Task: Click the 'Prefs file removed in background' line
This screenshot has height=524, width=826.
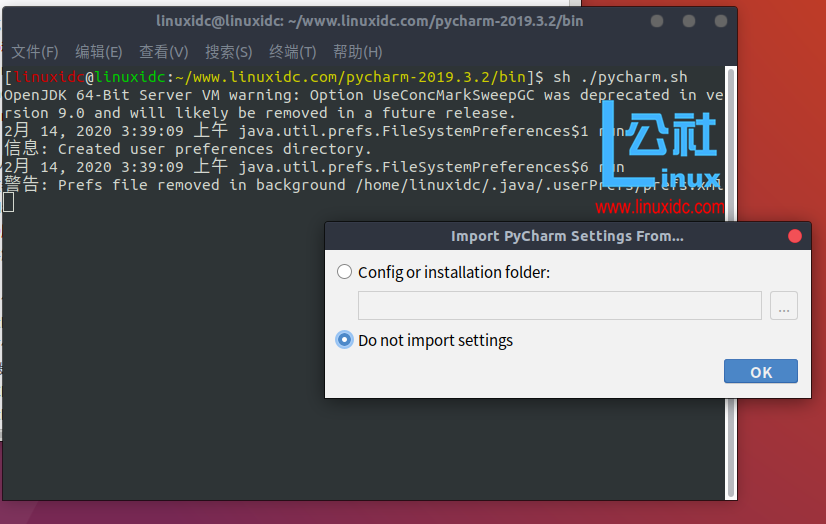Action: [x=363, y=185]
